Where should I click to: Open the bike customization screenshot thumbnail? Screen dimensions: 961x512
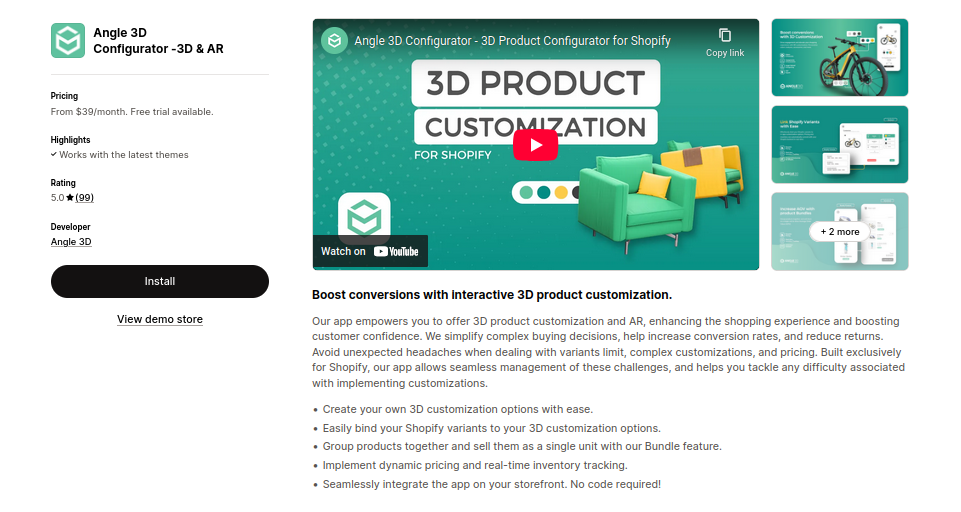[839, 58]
